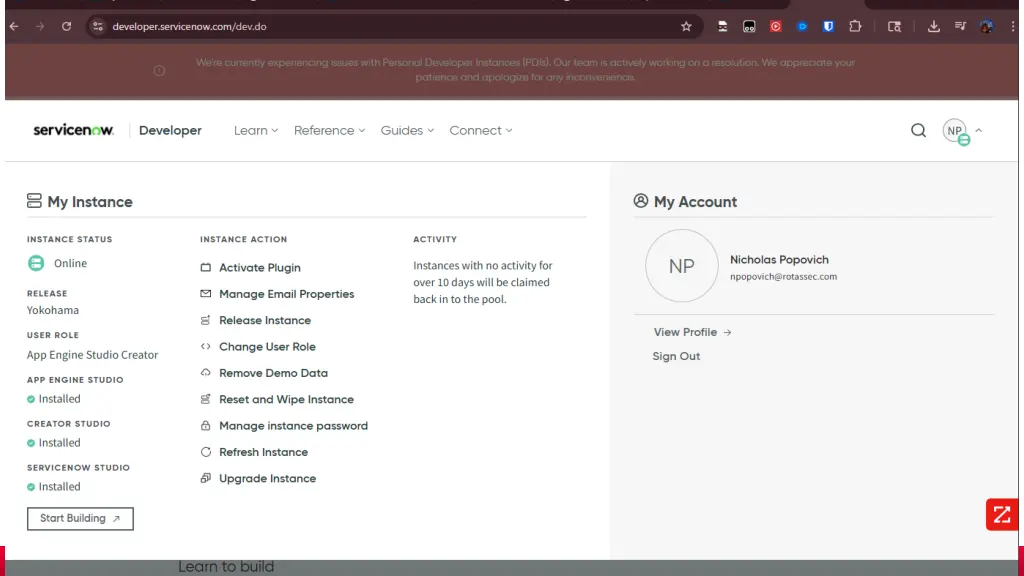Open View Profile link
Image resolution: width=1024 pixels, height=576 pixels.
click(x=692, y=332)
